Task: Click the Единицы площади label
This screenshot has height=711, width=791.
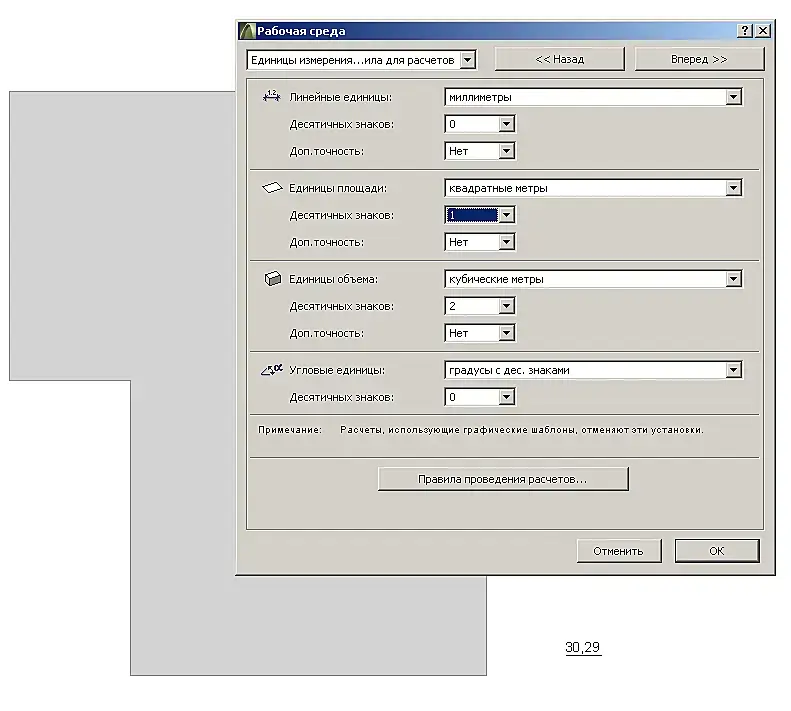Action: 338,188
